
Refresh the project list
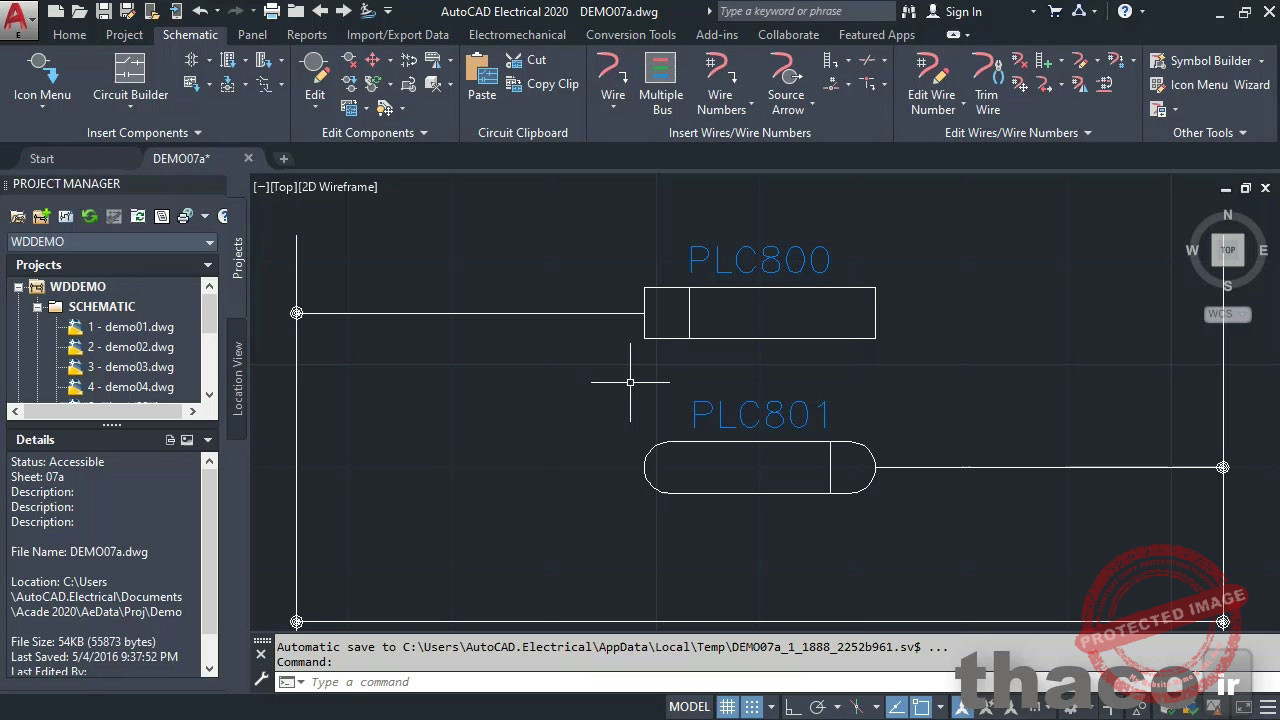click(x=89, y=215)
